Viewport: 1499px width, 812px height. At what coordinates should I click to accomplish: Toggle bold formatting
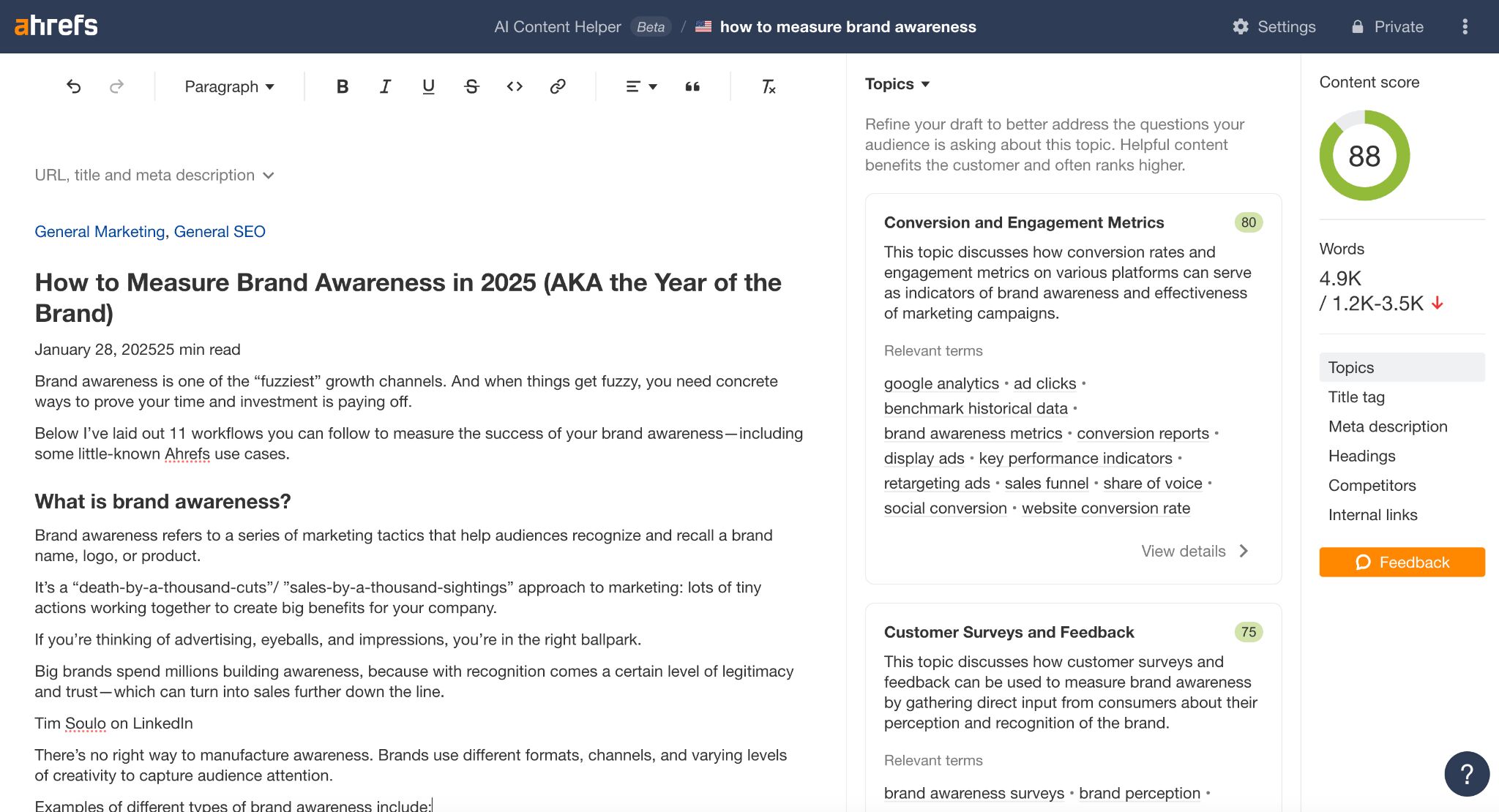click(342, 86)
